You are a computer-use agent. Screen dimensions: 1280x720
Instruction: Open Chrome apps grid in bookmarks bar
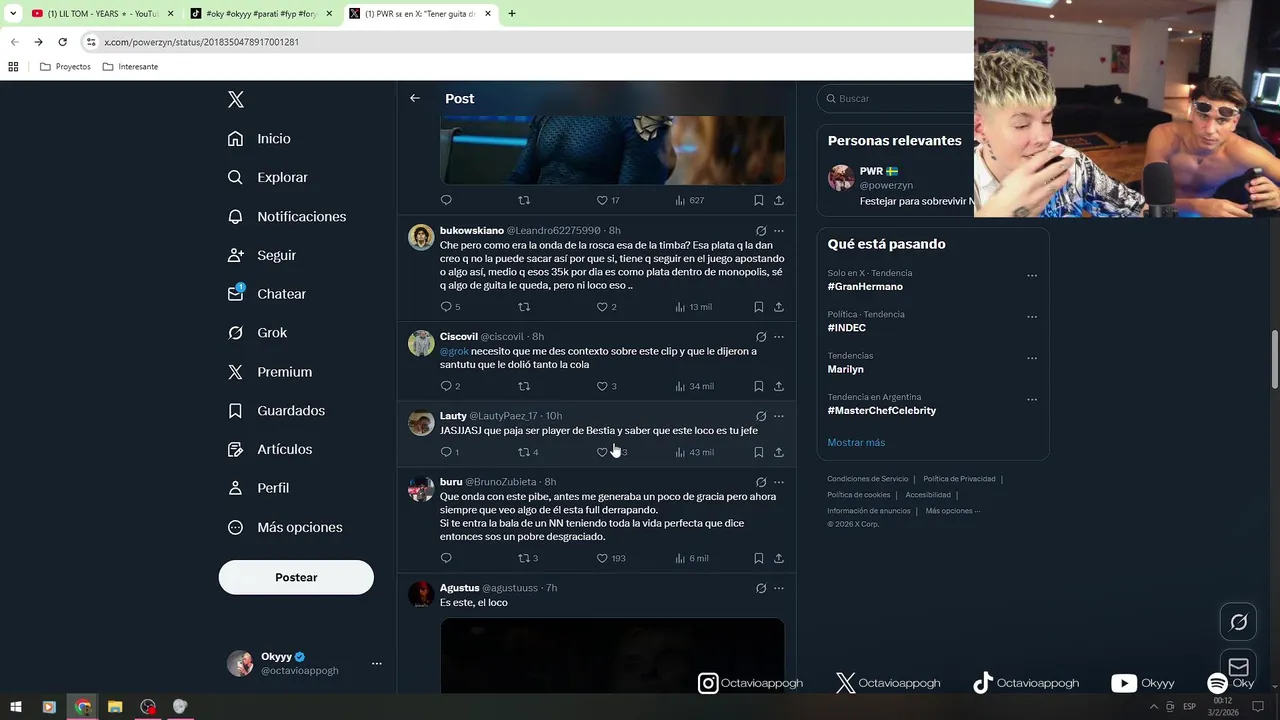tap(13, 67)
